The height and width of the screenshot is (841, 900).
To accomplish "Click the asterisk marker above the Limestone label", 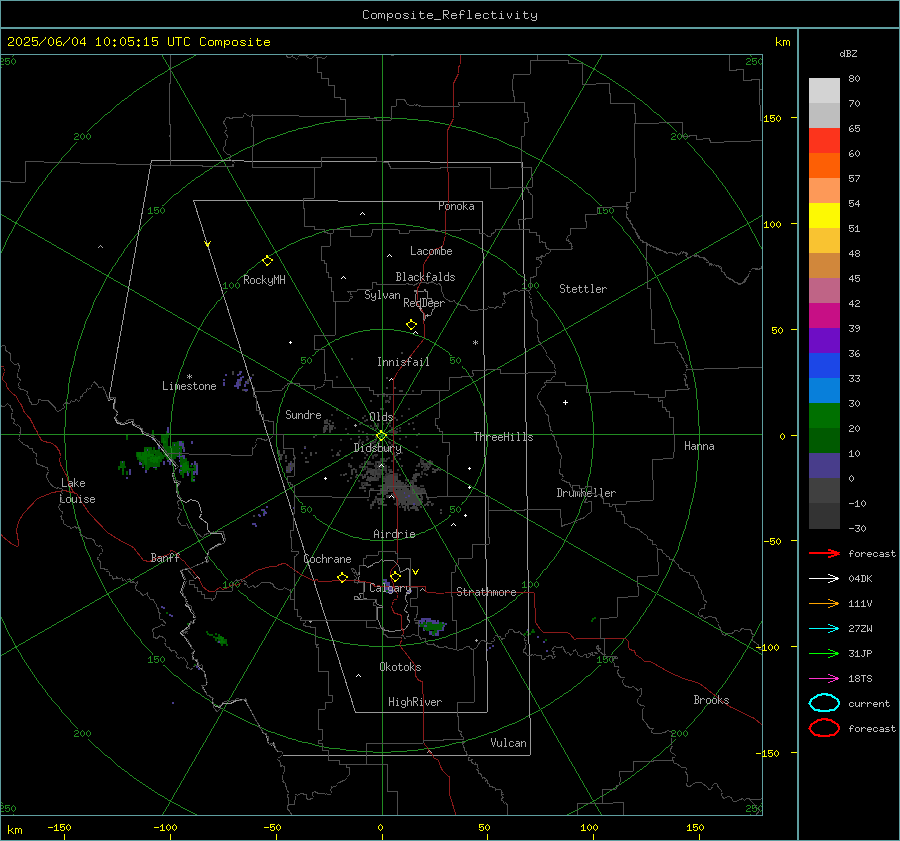I will pos(189,377).
